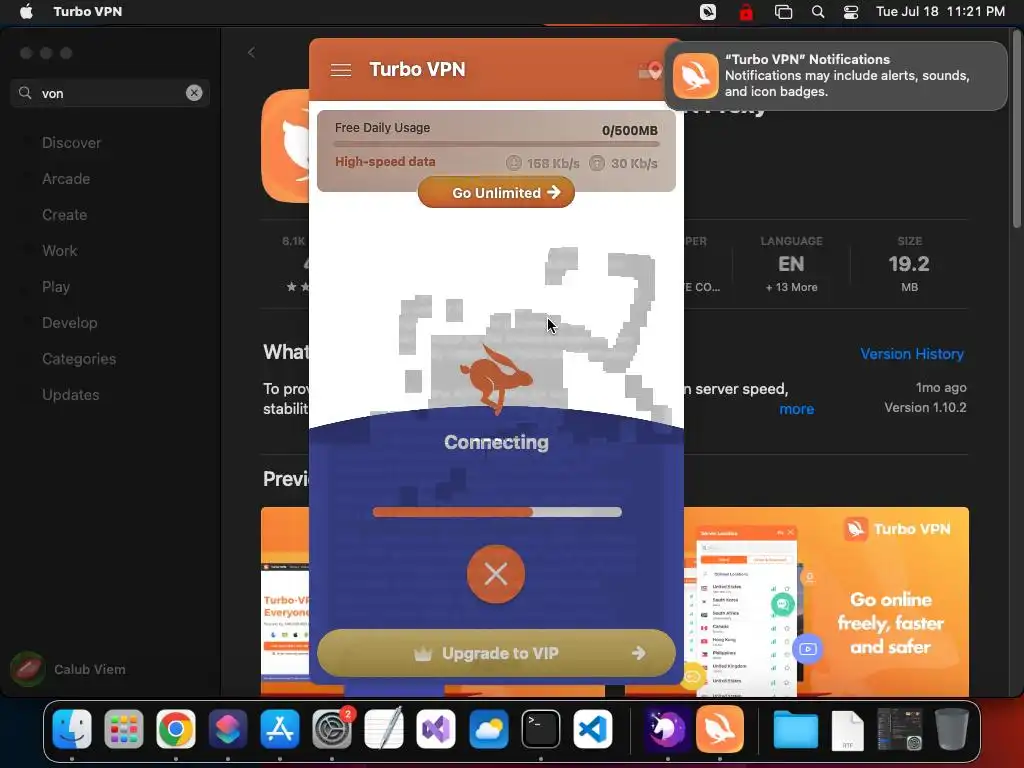Open Visual Studio Code from the Dock
This screenshot has width=1024, height=768.
593,729
